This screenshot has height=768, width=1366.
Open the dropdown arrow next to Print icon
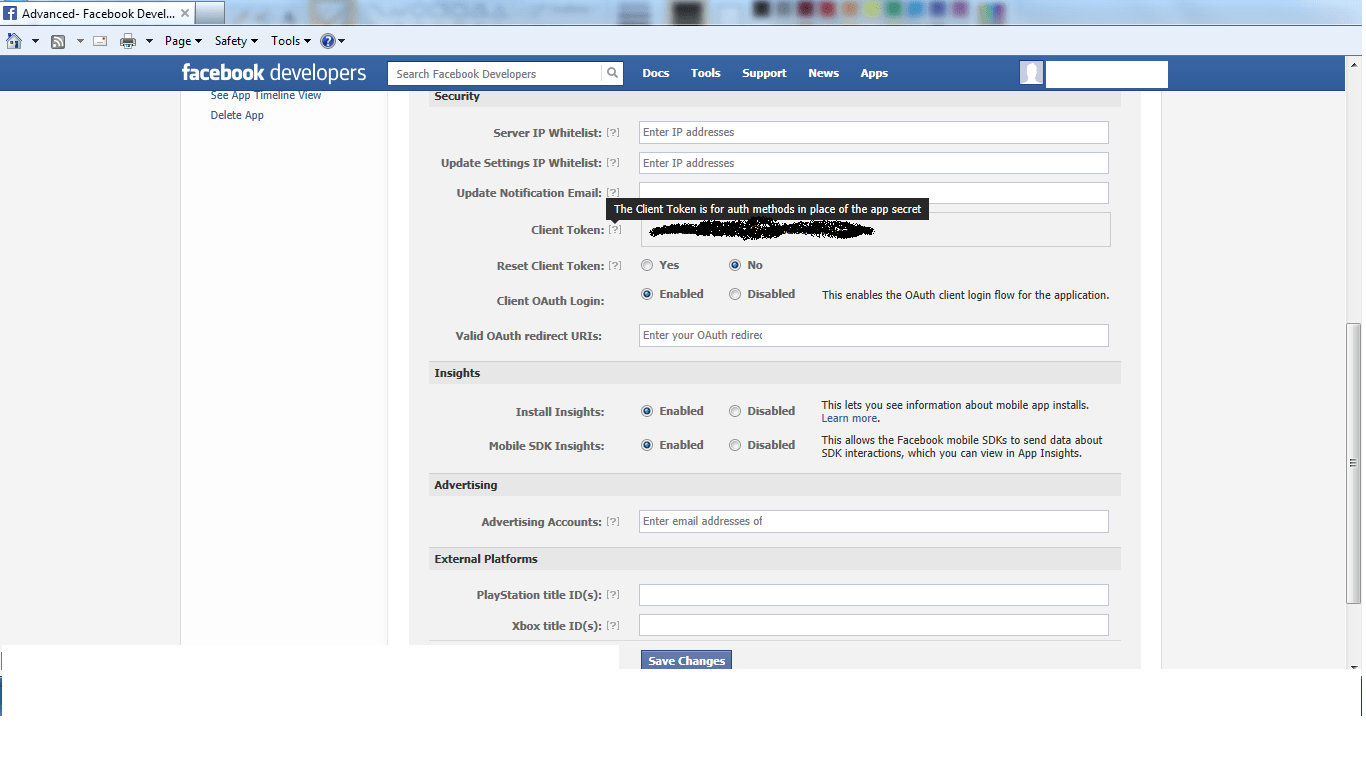coord(149,41)
